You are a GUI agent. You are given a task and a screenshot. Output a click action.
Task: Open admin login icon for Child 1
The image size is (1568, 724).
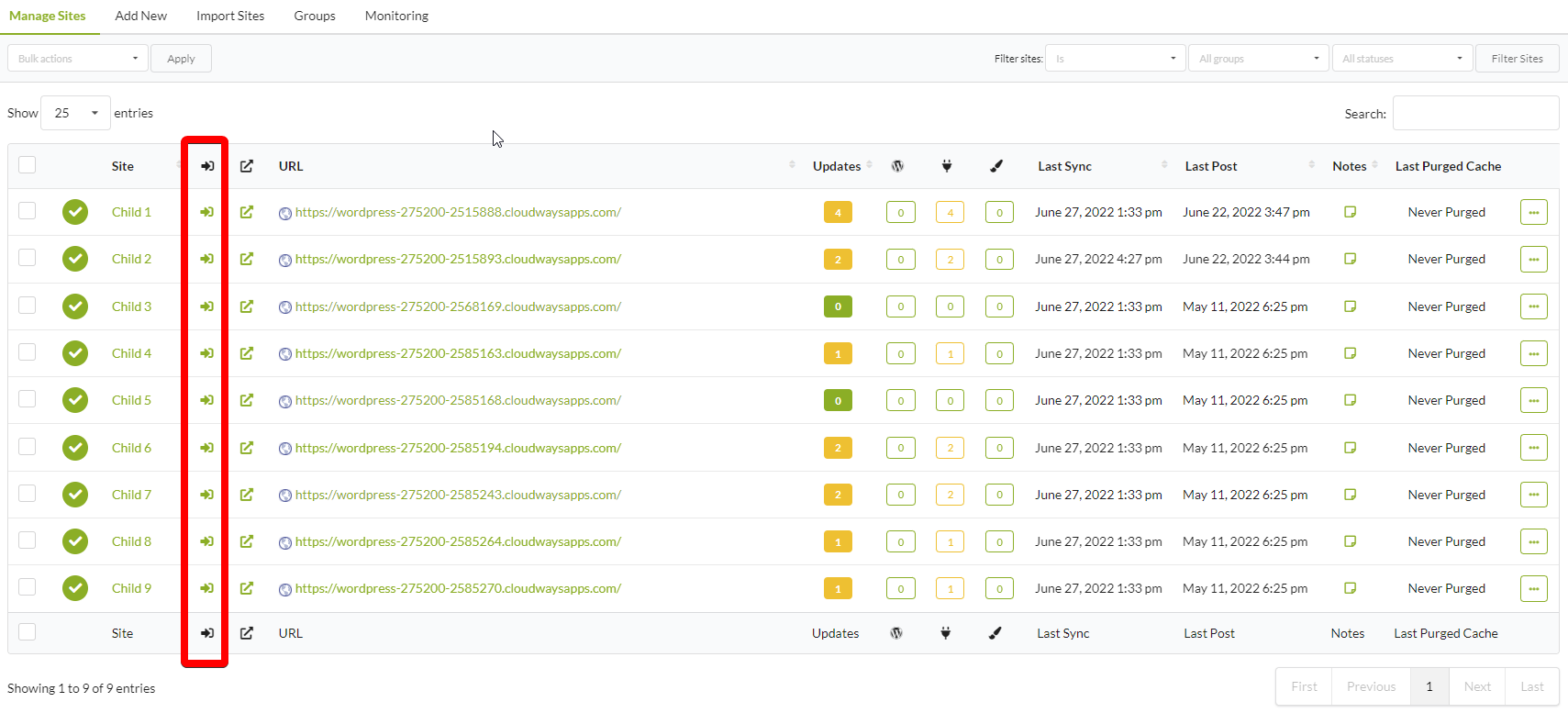[x=207, y=212]
